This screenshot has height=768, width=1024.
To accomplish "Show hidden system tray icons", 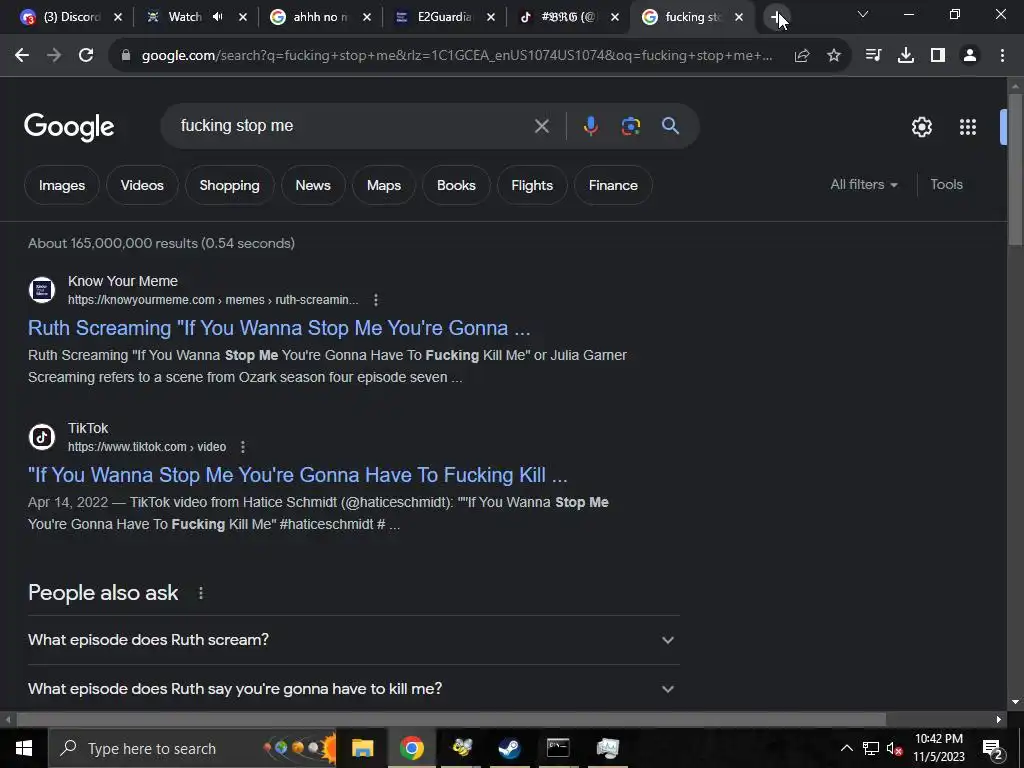I will tap(846, 748).
